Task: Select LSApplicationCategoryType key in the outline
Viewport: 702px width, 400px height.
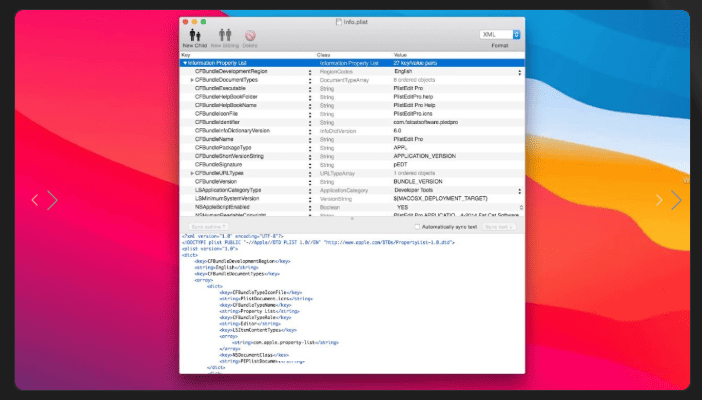Action: (x=228, y=190)
